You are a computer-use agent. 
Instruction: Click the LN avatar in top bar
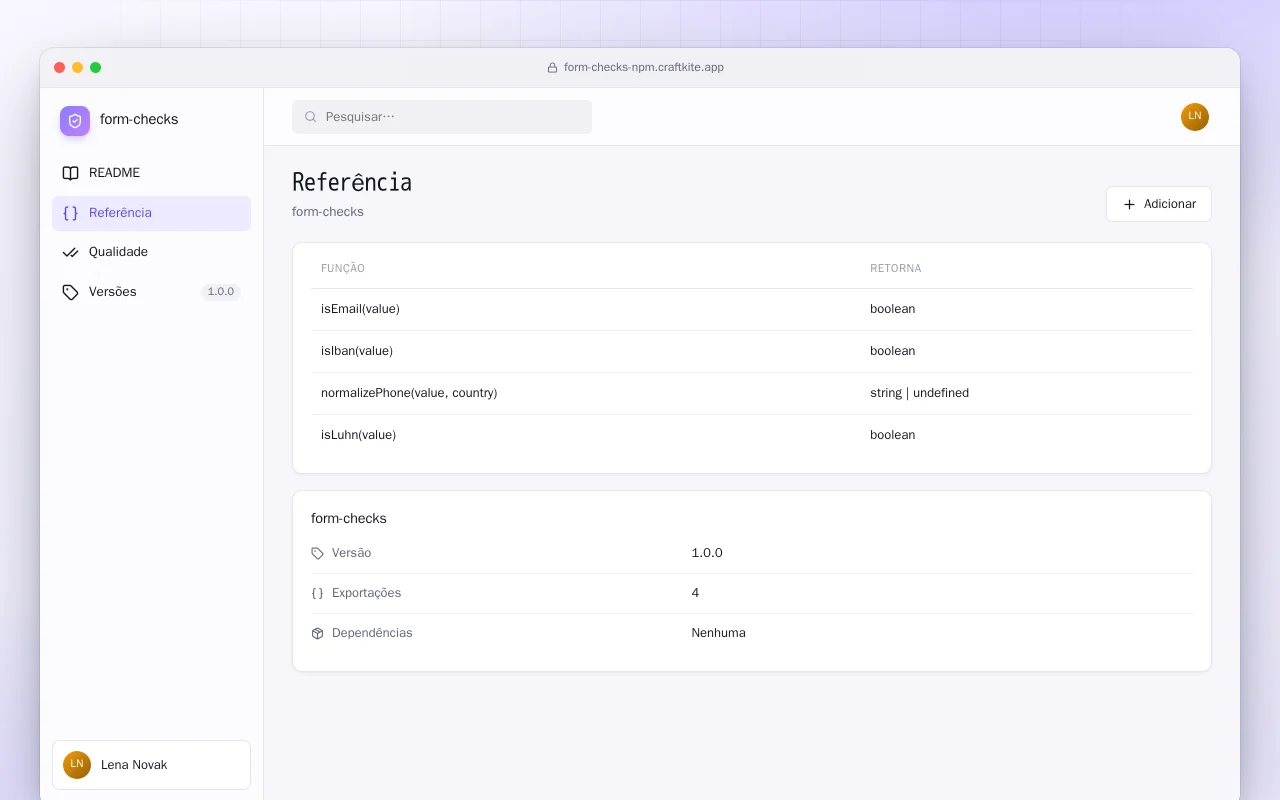(x=1195, y=117)
